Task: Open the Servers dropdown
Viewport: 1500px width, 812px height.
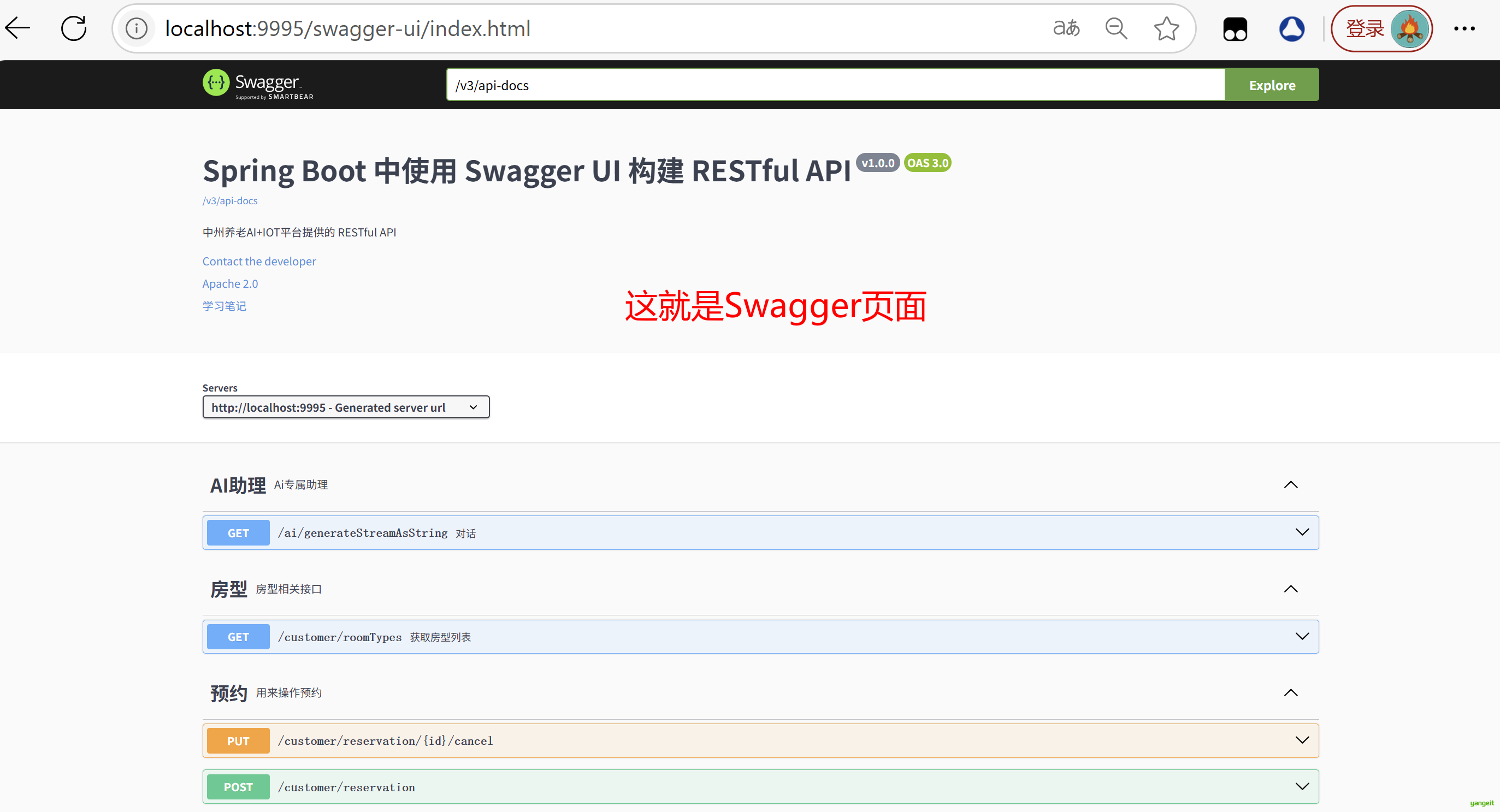Action: 346,407
